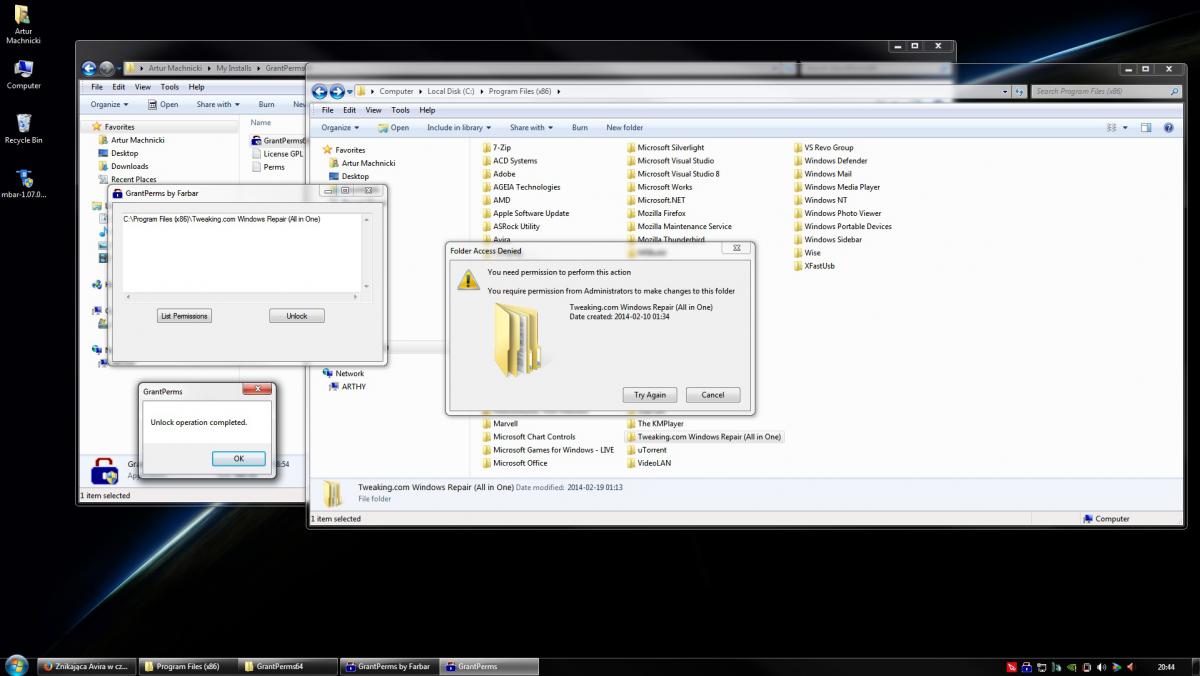This screenshot has height=676, width=1200.
Task: Go back in the Program Files (x86) window
Action: pyautogui.click(x=320, y=91)
